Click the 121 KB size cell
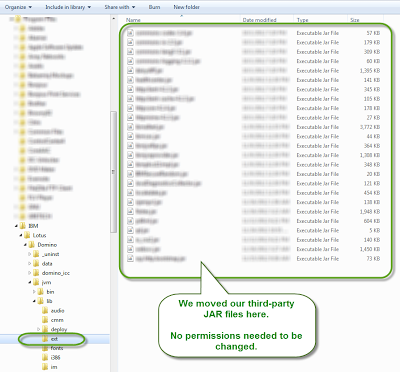This screenshot has width=400, height=372. pos(372,183)
